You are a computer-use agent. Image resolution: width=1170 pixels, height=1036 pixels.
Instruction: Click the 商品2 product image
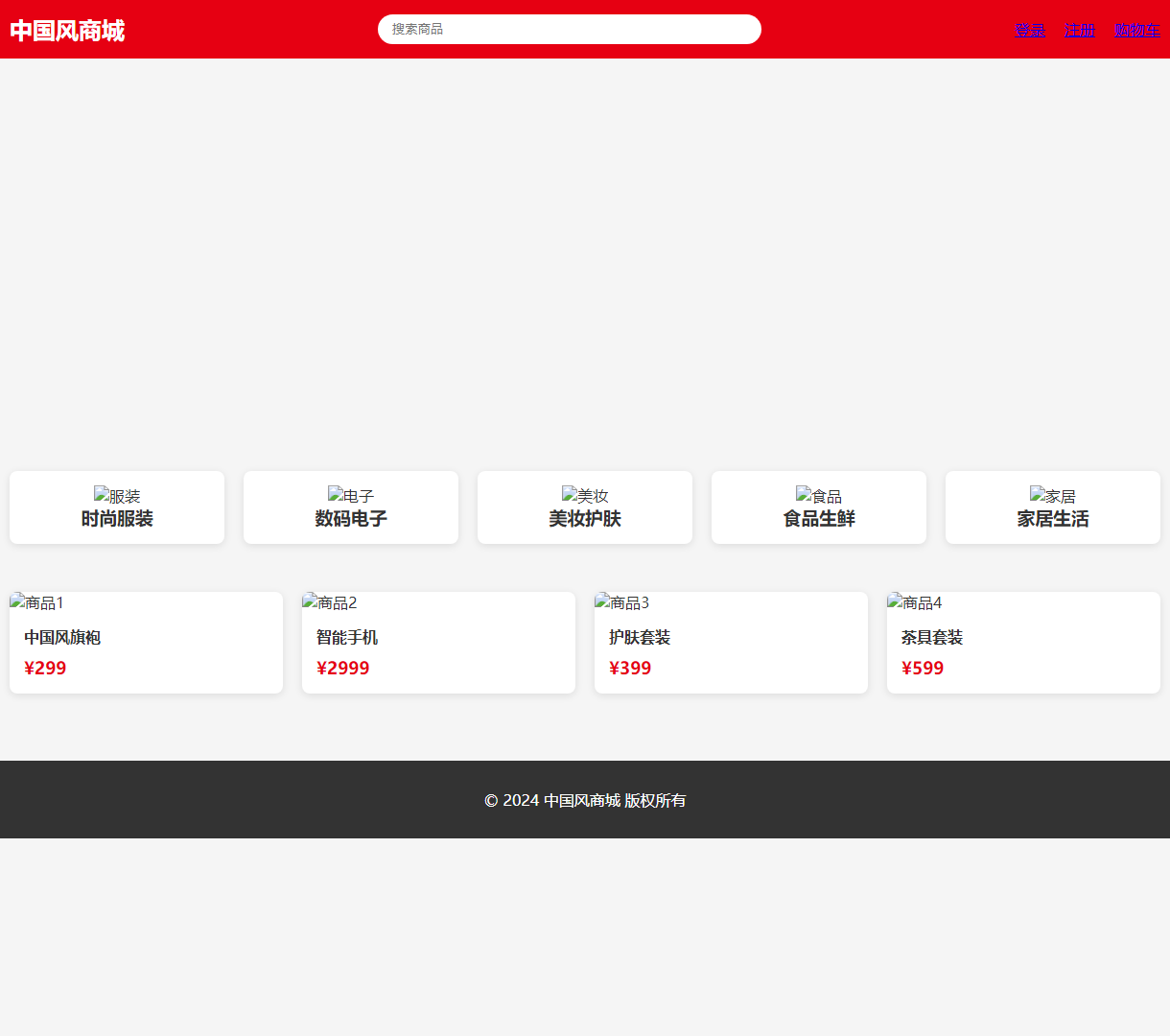click(x=330, y=602)
